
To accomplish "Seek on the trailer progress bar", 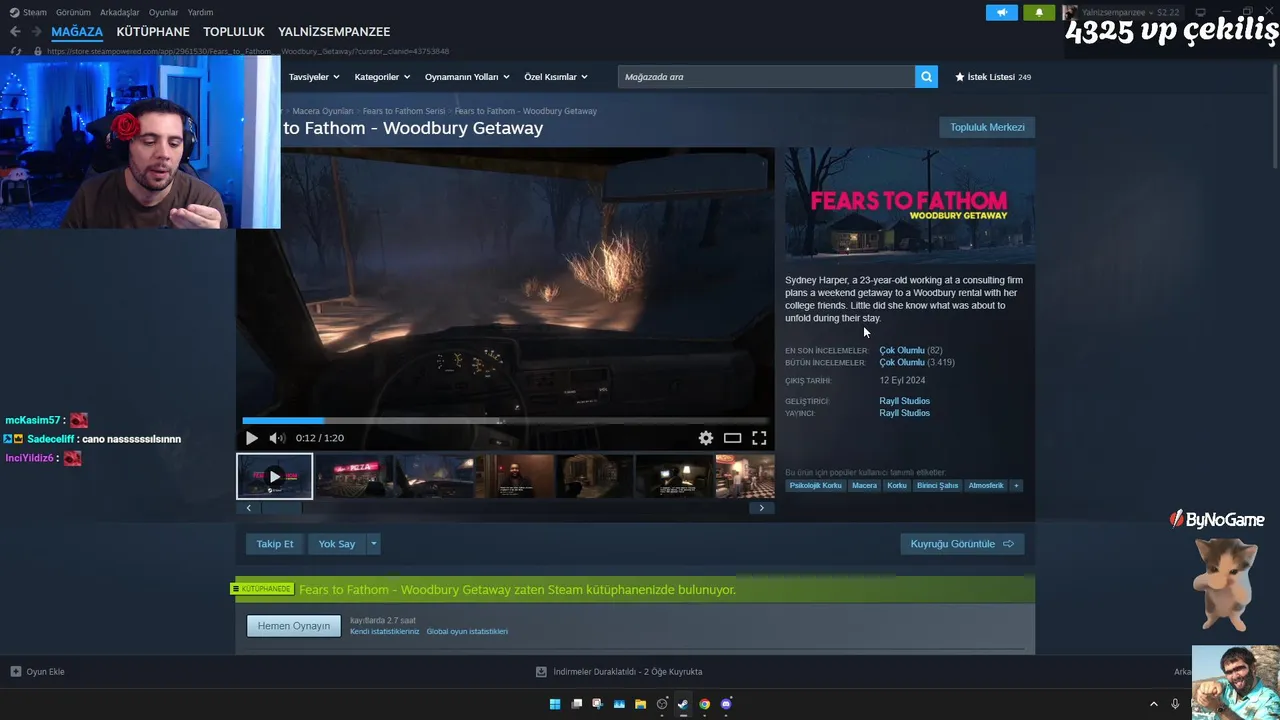I will click(505, 421).
